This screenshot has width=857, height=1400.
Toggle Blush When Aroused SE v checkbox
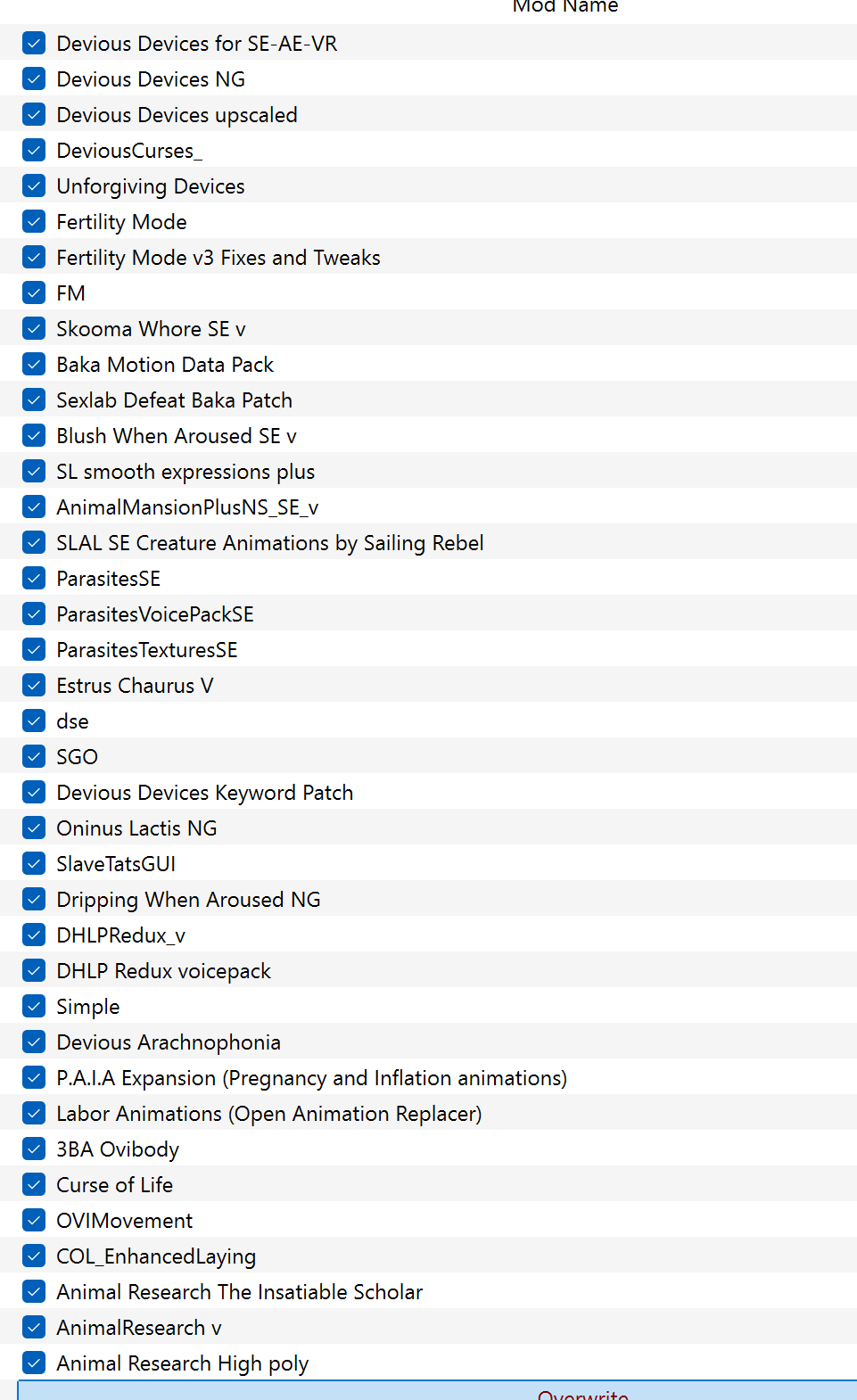pyautogui.click(x=34, y=435)
